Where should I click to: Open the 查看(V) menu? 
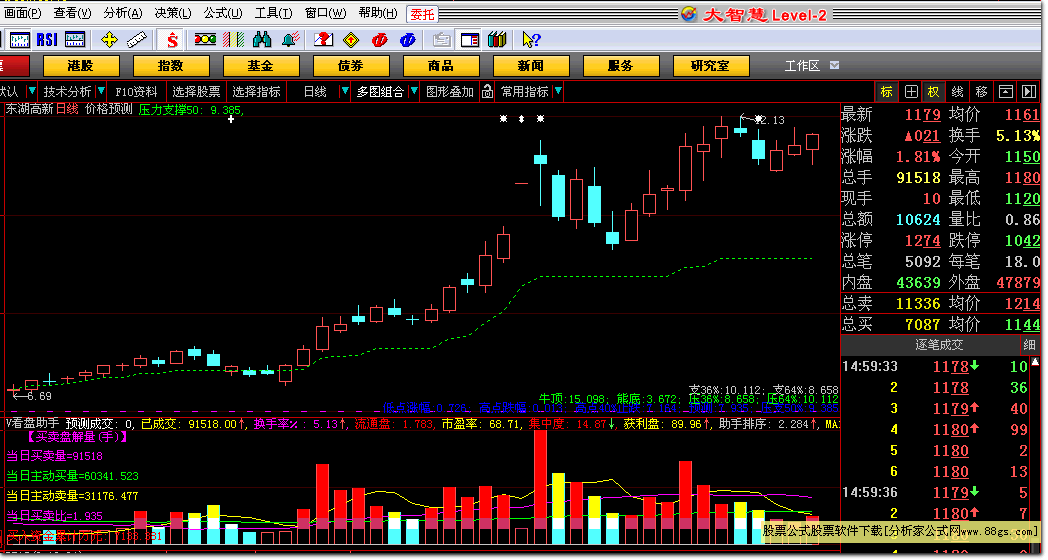coord(72,13)
